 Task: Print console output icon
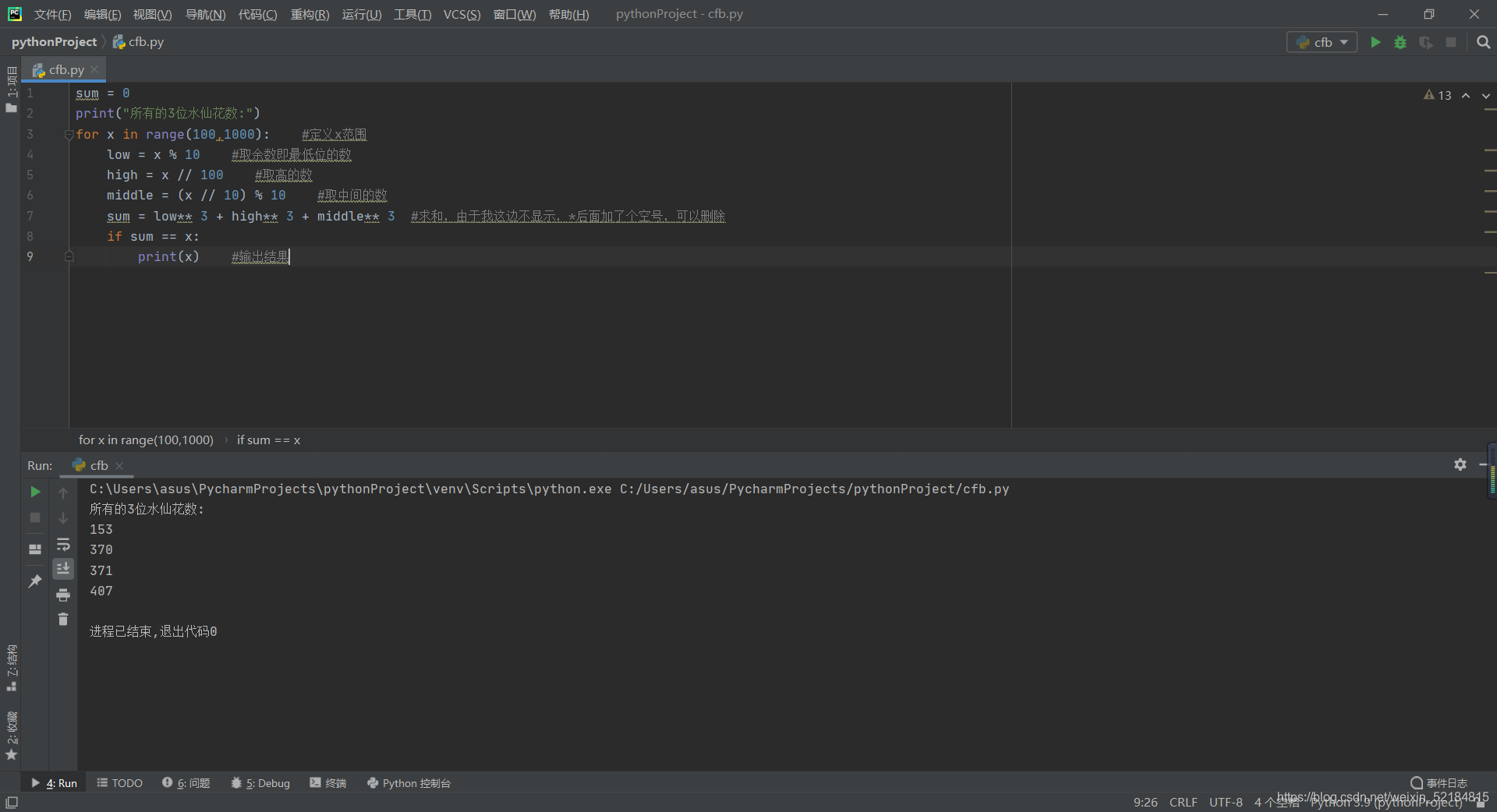[x=63, y=595]
